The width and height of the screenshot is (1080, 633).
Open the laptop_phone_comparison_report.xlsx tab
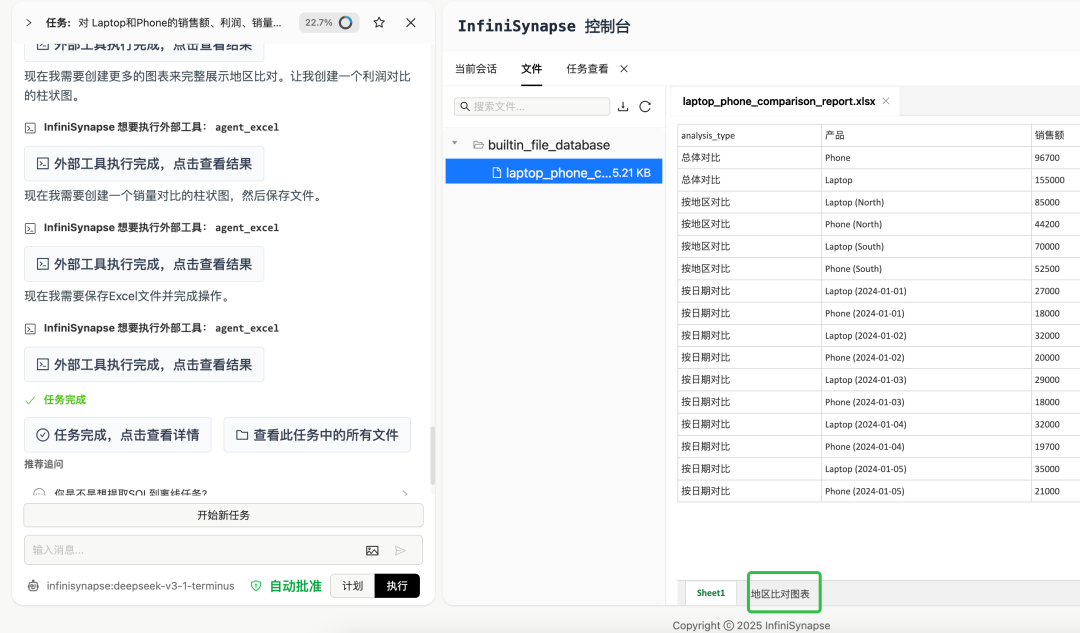[778, 101]
